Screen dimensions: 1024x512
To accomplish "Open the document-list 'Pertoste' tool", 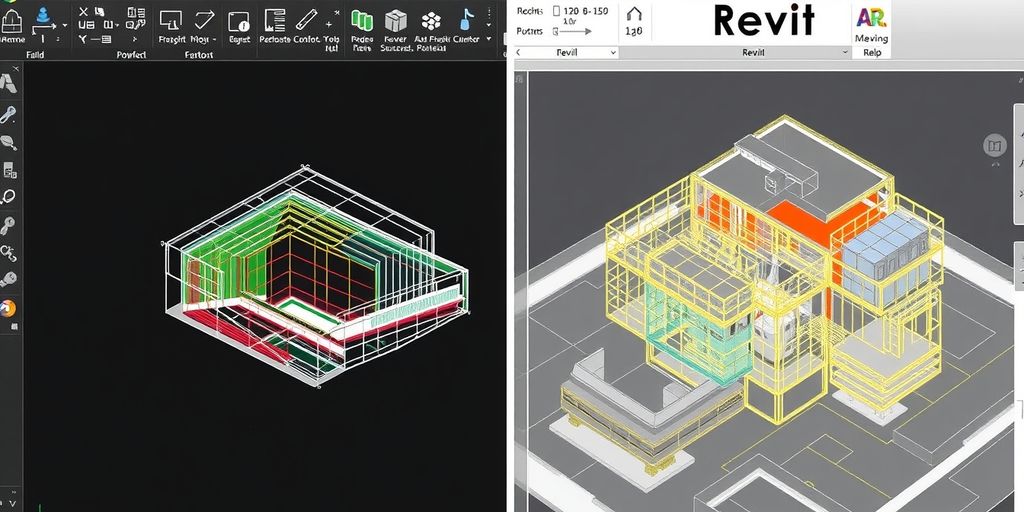I will click(x=275, y=21).
